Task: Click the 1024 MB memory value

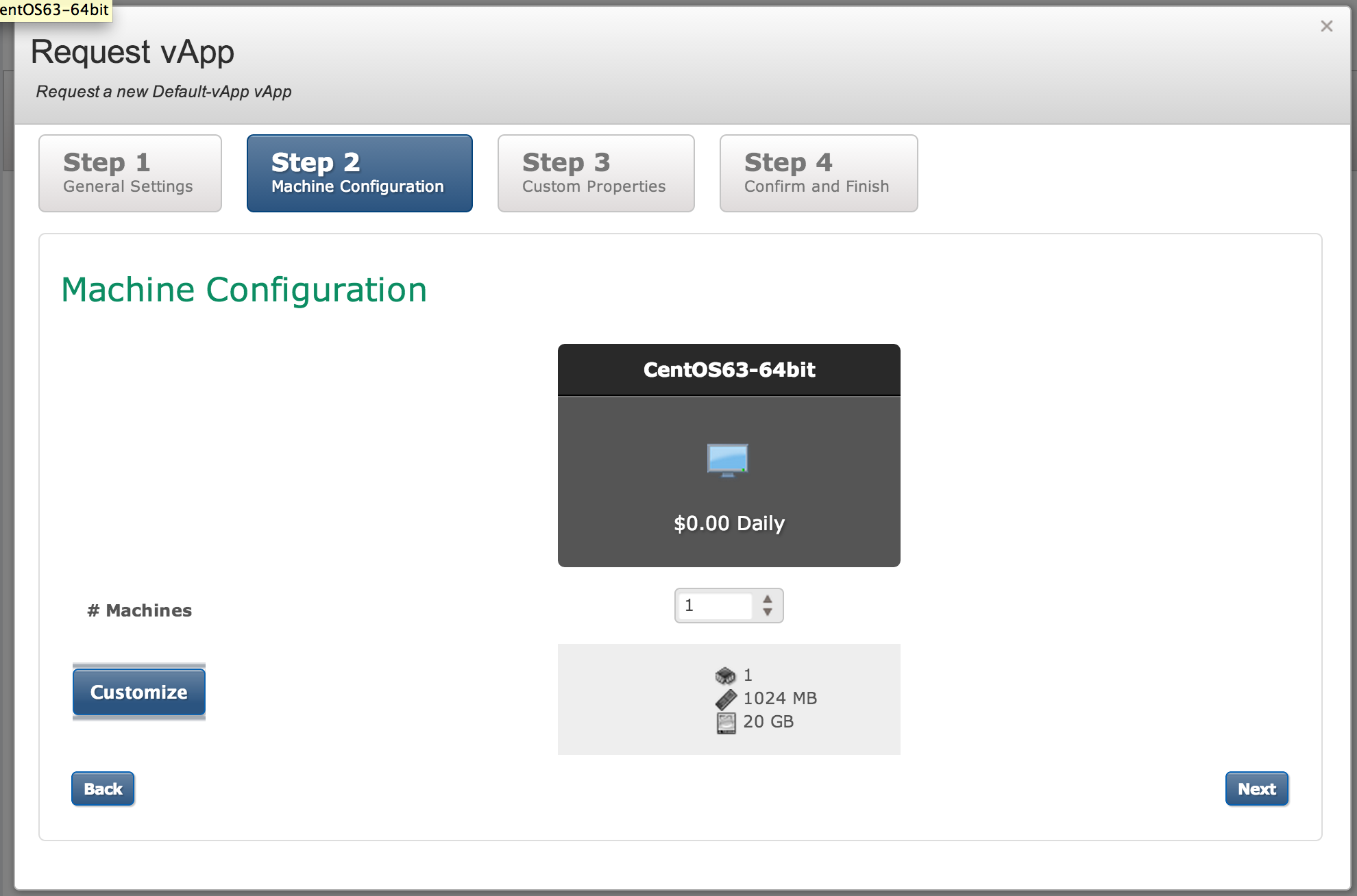Action: [x=780, y=699]
